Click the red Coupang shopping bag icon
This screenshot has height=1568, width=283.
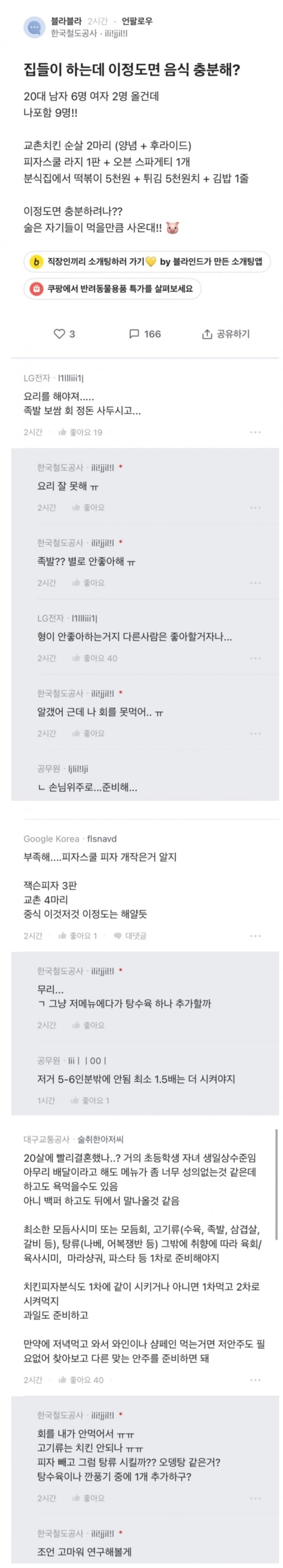click(36, 288)
